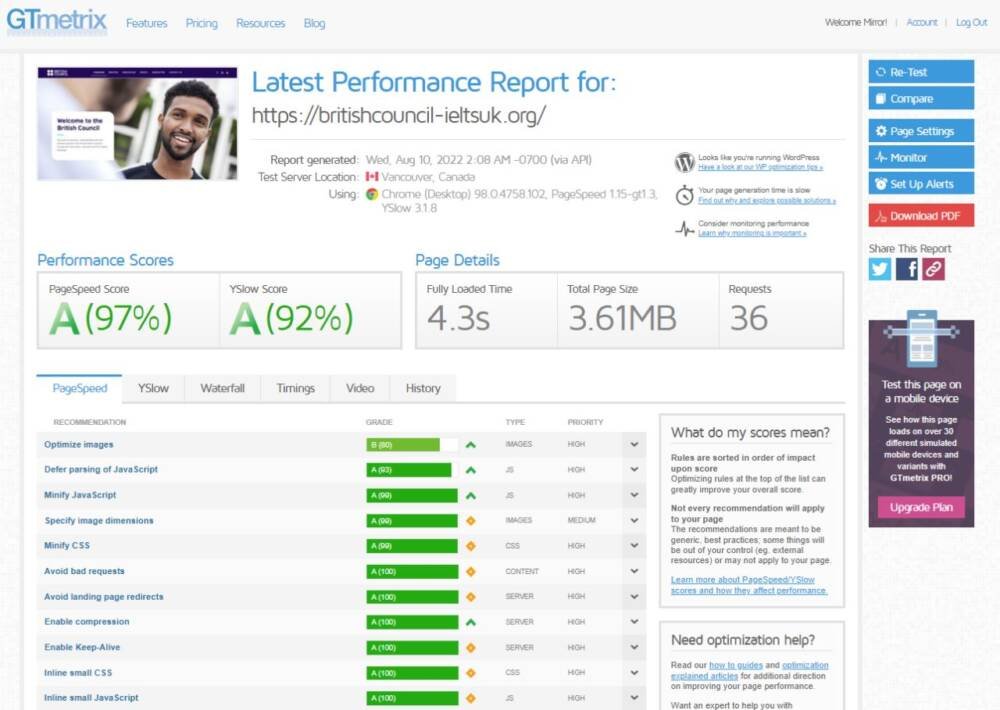This screenshot has height=710, width=1000.
Task: Expand the Optimize images recommendation
Action: [x=634, y=445]
